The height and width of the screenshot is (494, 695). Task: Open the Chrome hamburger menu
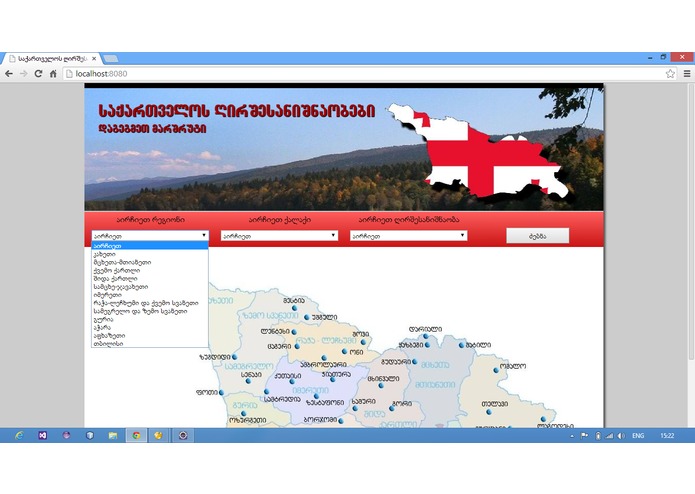pos(687,74)
